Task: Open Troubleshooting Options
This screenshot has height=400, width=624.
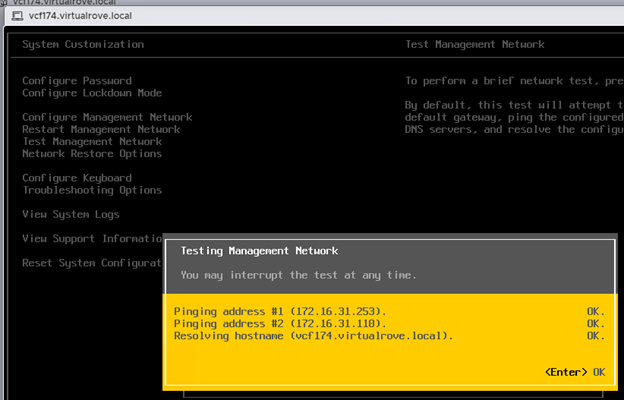Action: pos(92,190)
